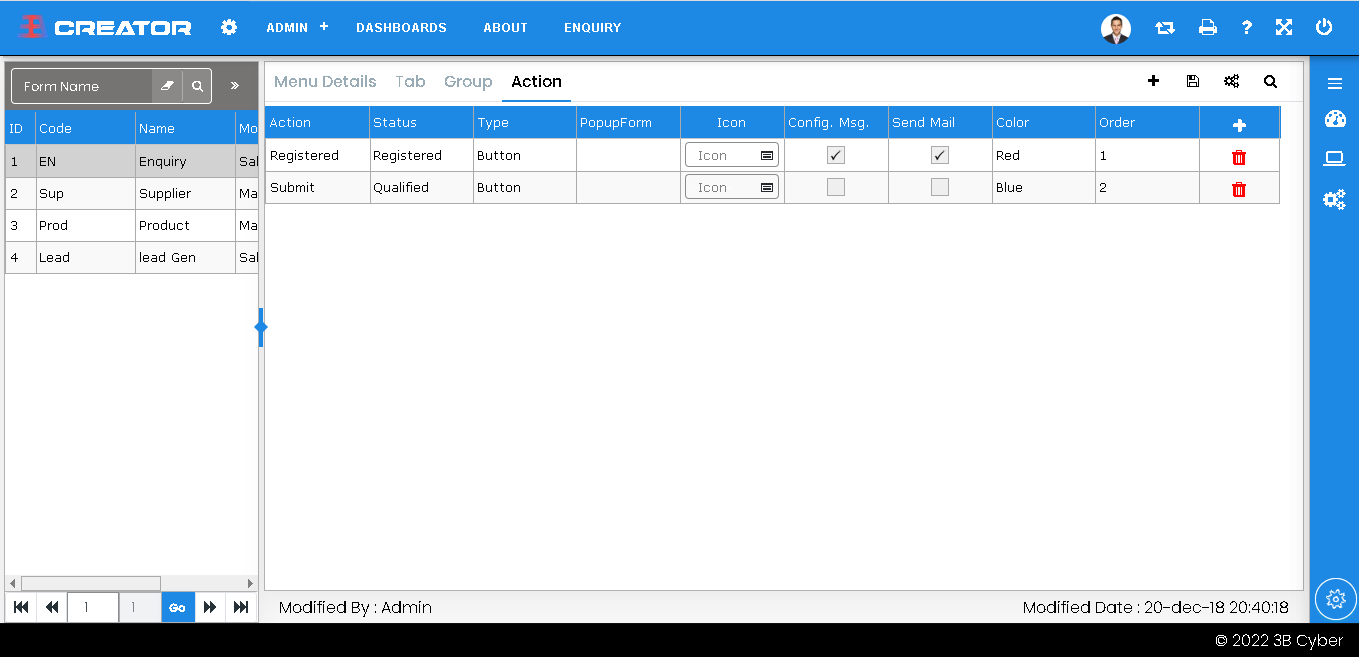This screenshot has height=657, width=1360.
Task: Click the power logout icon
Action: [x=1324, y=28]
